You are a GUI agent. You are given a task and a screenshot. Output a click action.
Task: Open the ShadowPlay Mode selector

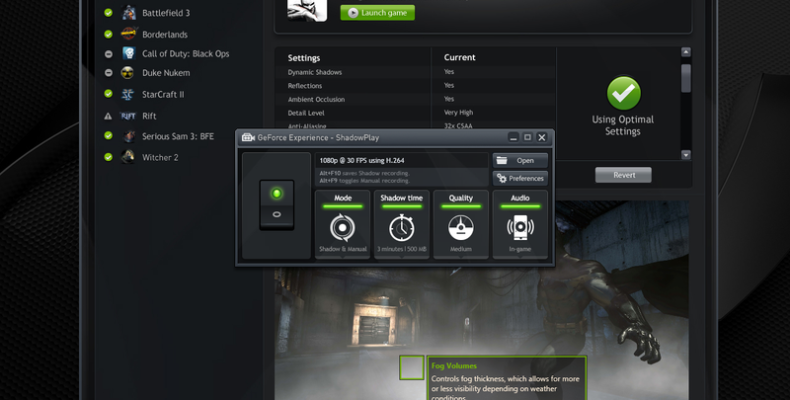pyautogui.click(x=343, y=224)
